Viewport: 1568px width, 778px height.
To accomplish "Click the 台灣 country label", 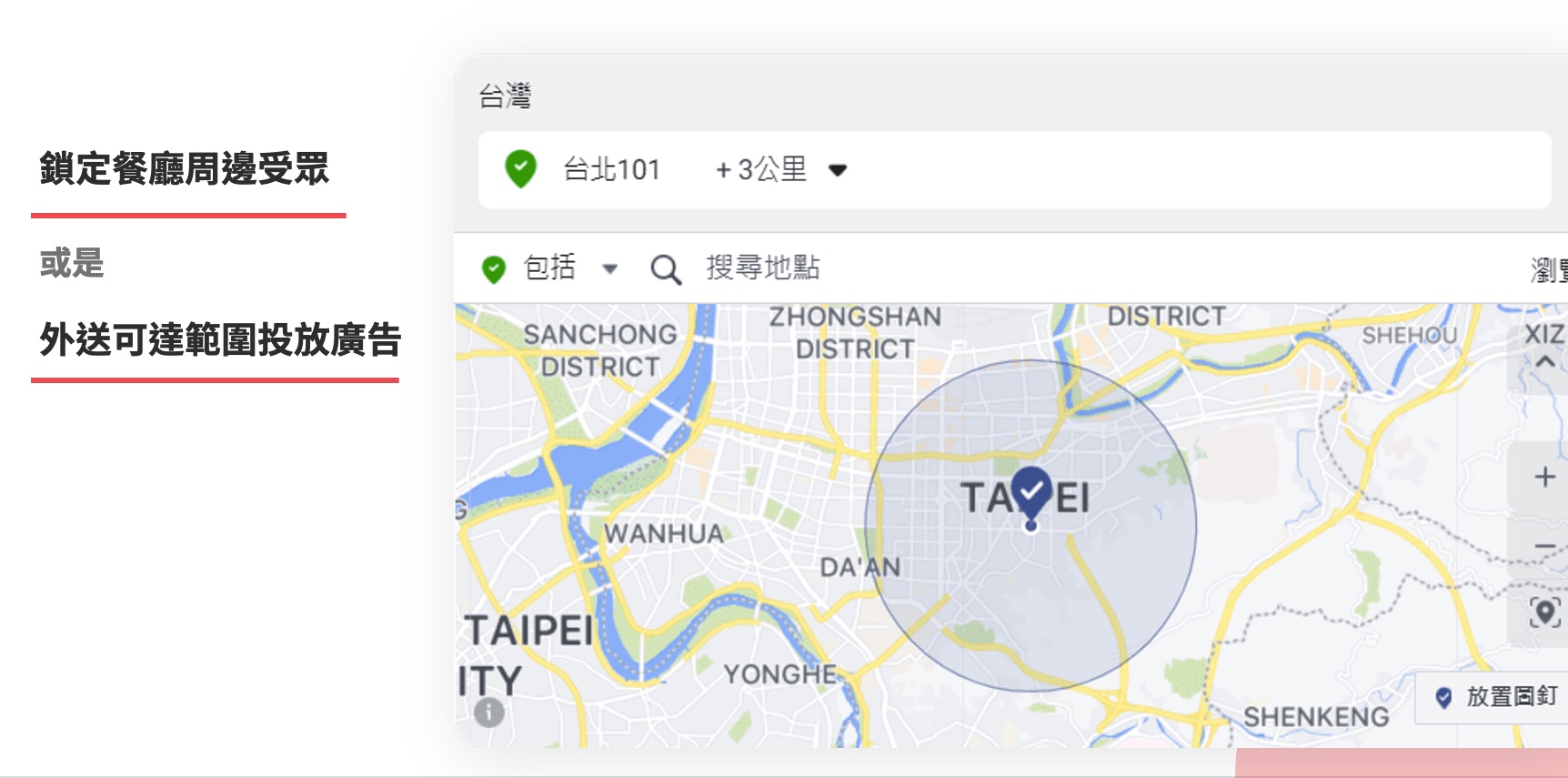I will click(505, 96).
